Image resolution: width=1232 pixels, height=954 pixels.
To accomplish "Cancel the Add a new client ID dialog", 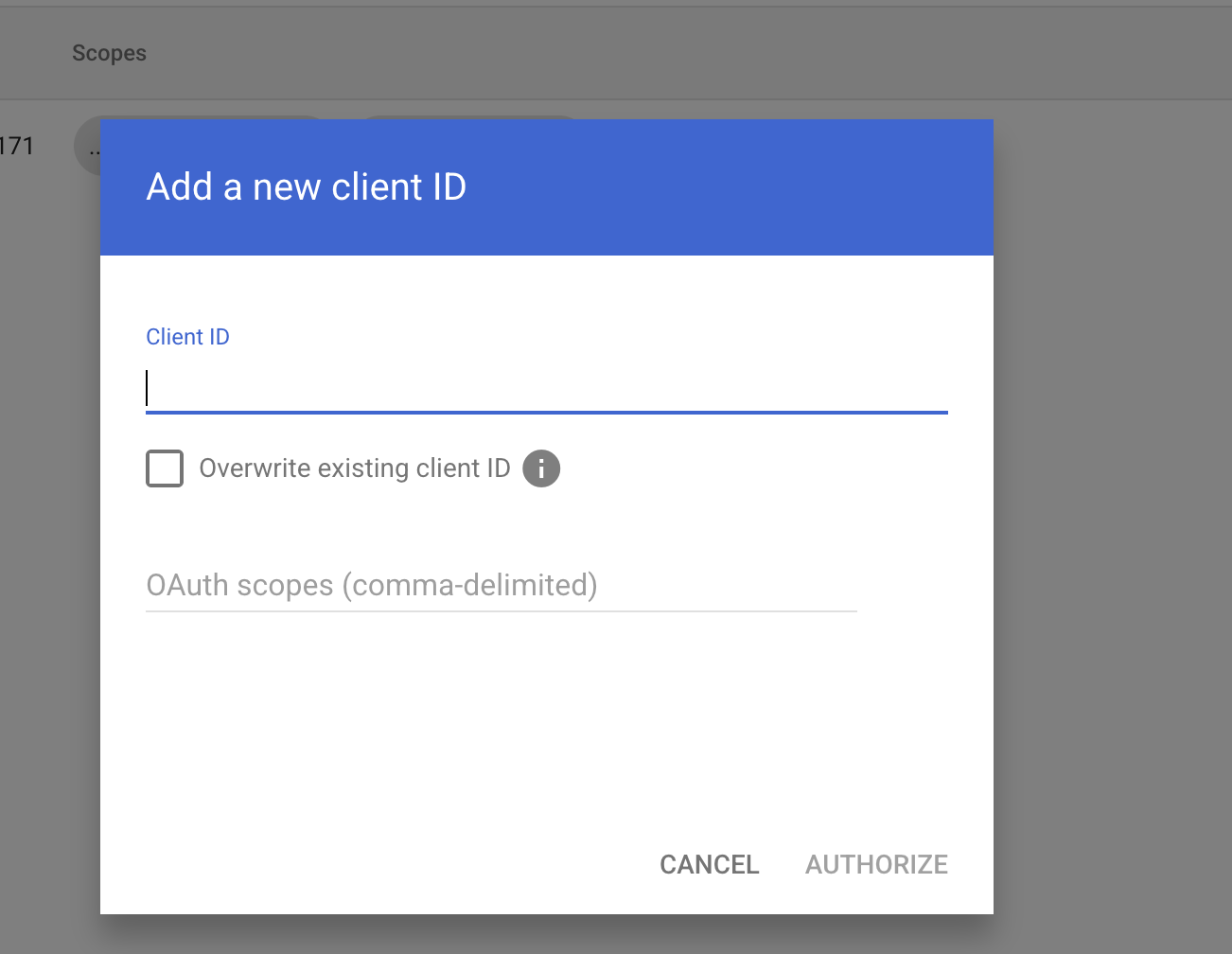I will (710, 864).
